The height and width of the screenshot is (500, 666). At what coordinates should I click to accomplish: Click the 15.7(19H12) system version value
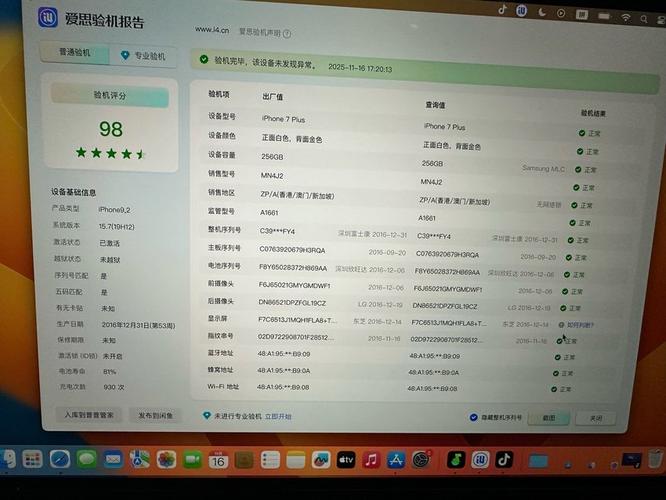(x=117, y=227)
